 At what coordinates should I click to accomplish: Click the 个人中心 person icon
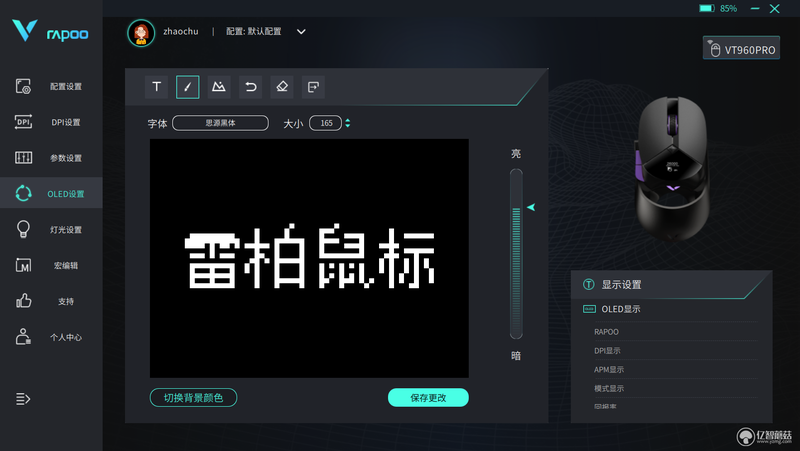23,337
